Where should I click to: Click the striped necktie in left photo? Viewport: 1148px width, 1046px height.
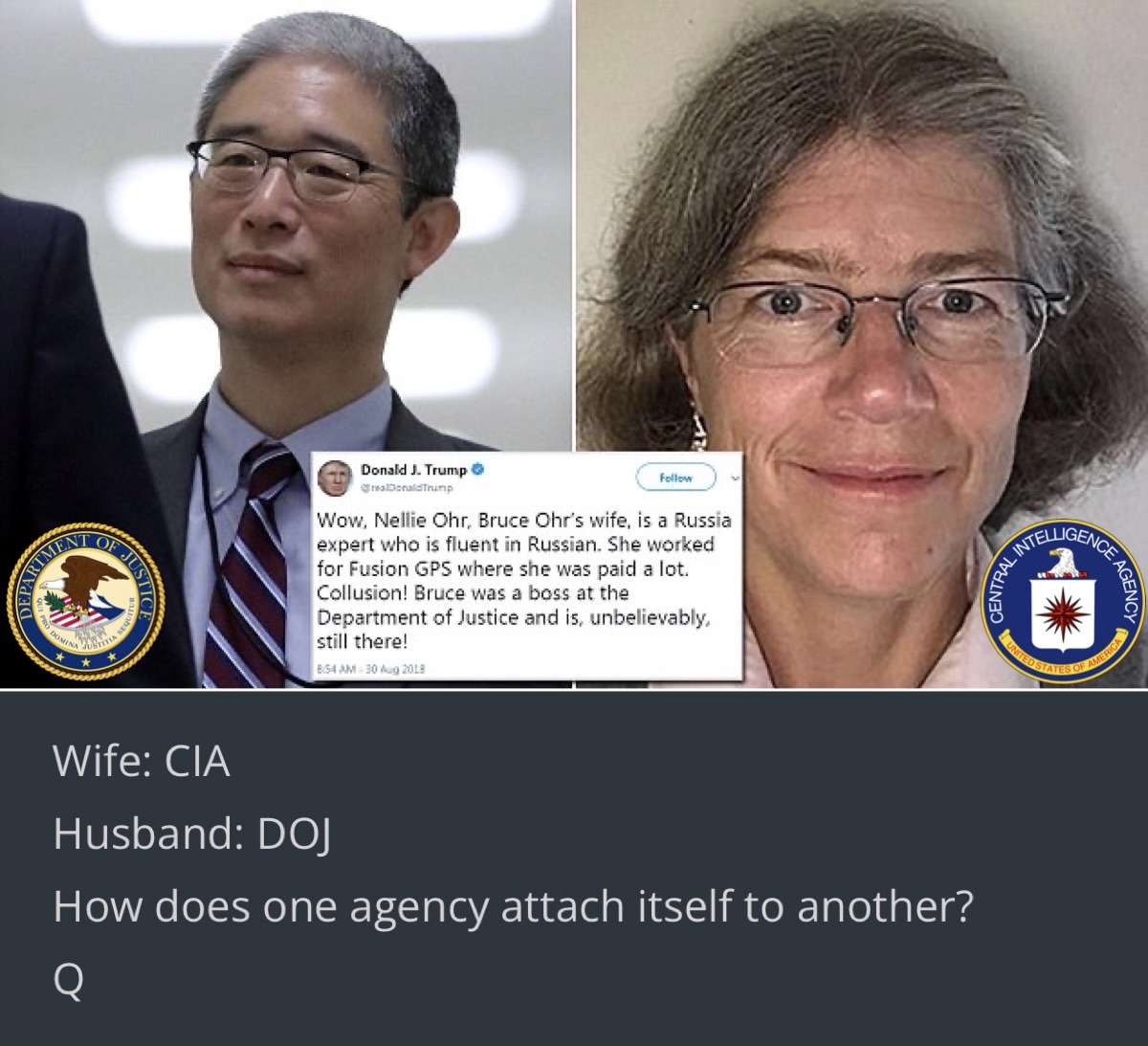point(249,565)
